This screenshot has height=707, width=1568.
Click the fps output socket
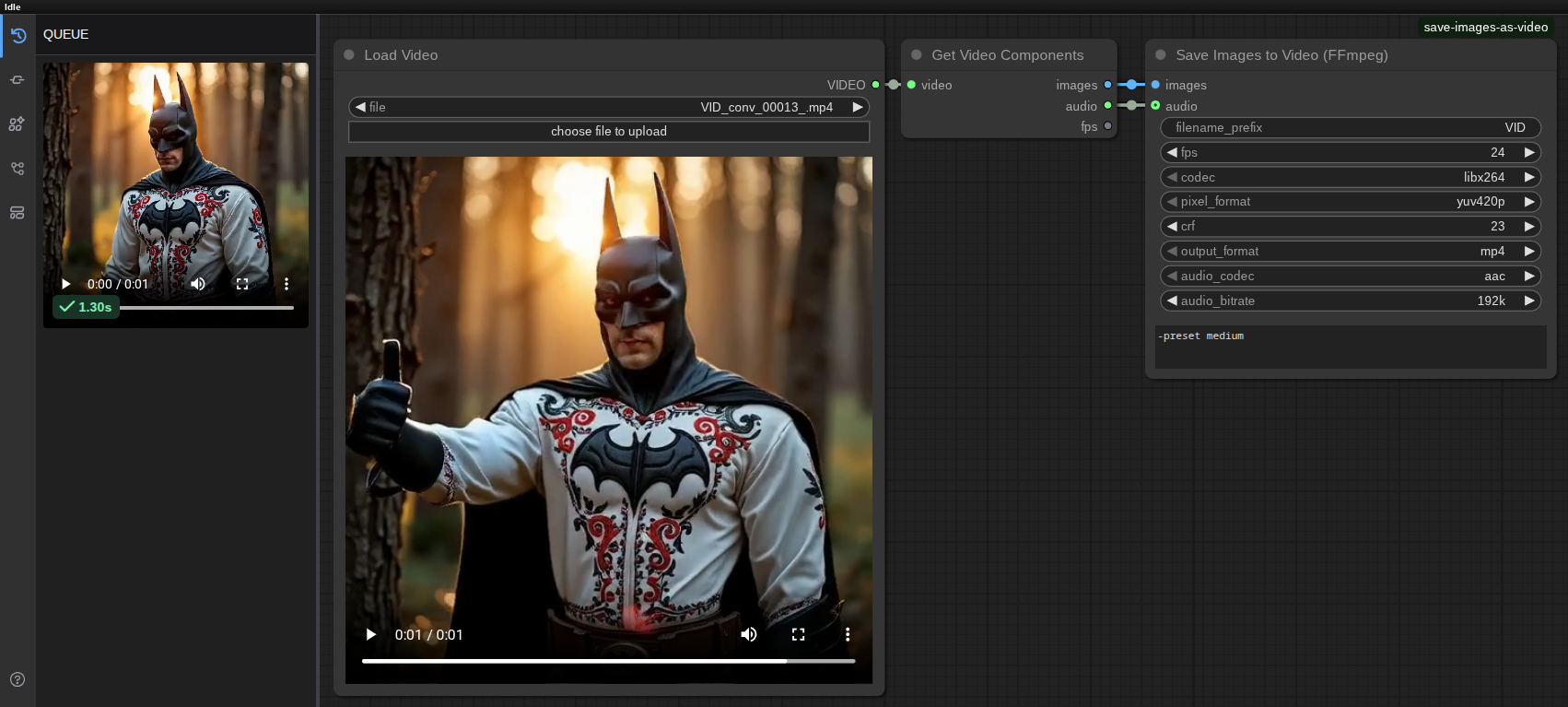point(1107,126)
